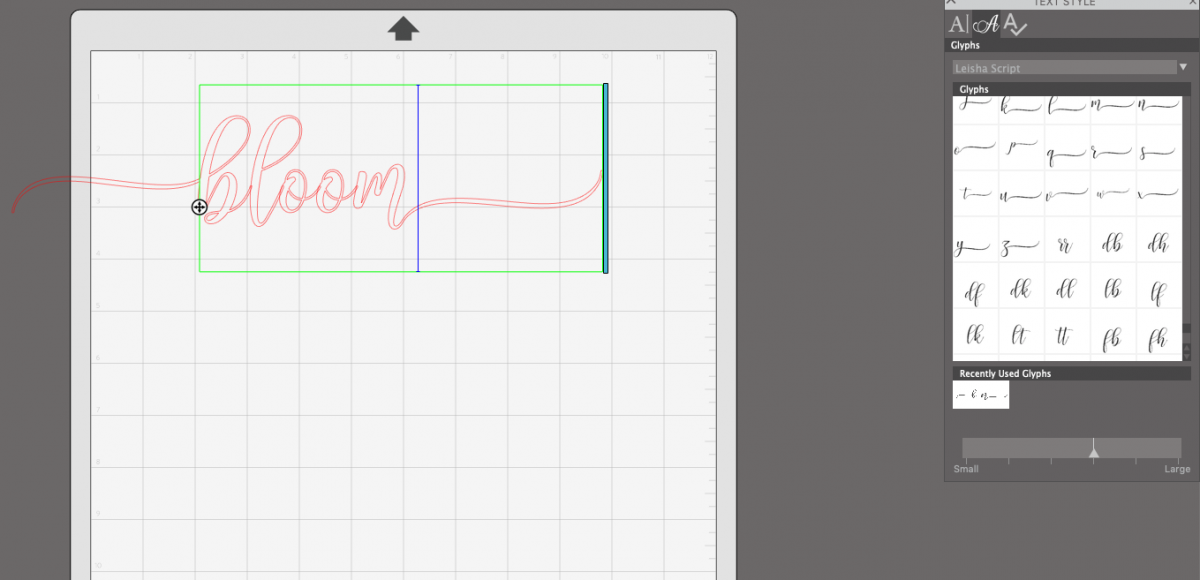Viewport: 1200px width, 580px height.
Task: Insert the swash t glyph
Action: click(975, 195)
